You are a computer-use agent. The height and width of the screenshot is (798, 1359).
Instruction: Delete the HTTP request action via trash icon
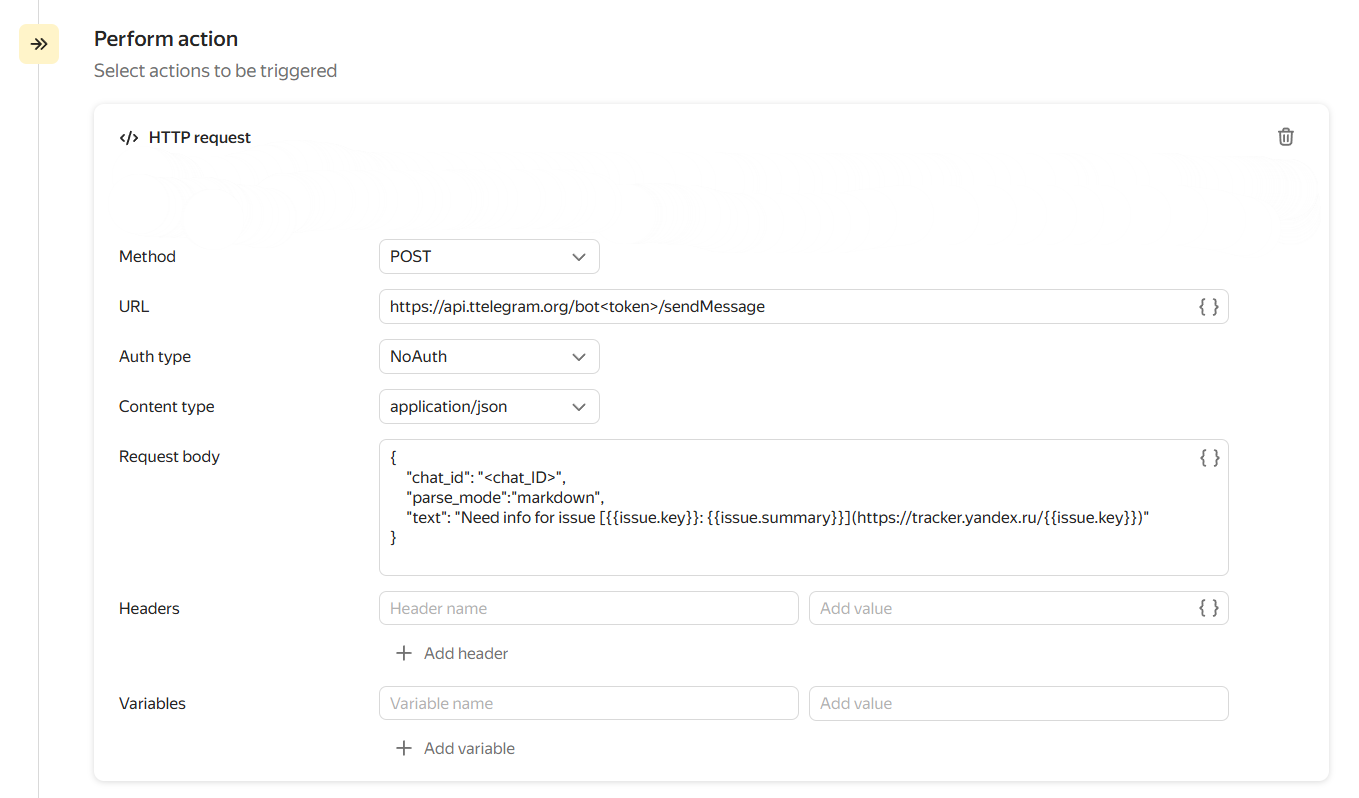pos(1286,137)
